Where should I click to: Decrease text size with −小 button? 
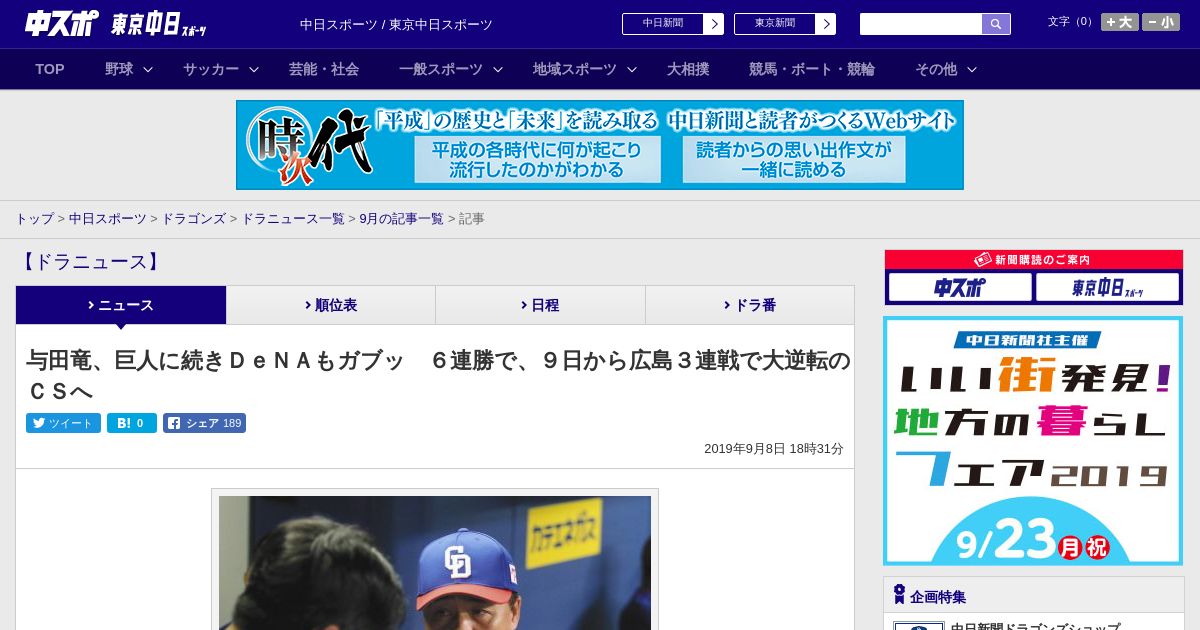tap(1161, 22)
